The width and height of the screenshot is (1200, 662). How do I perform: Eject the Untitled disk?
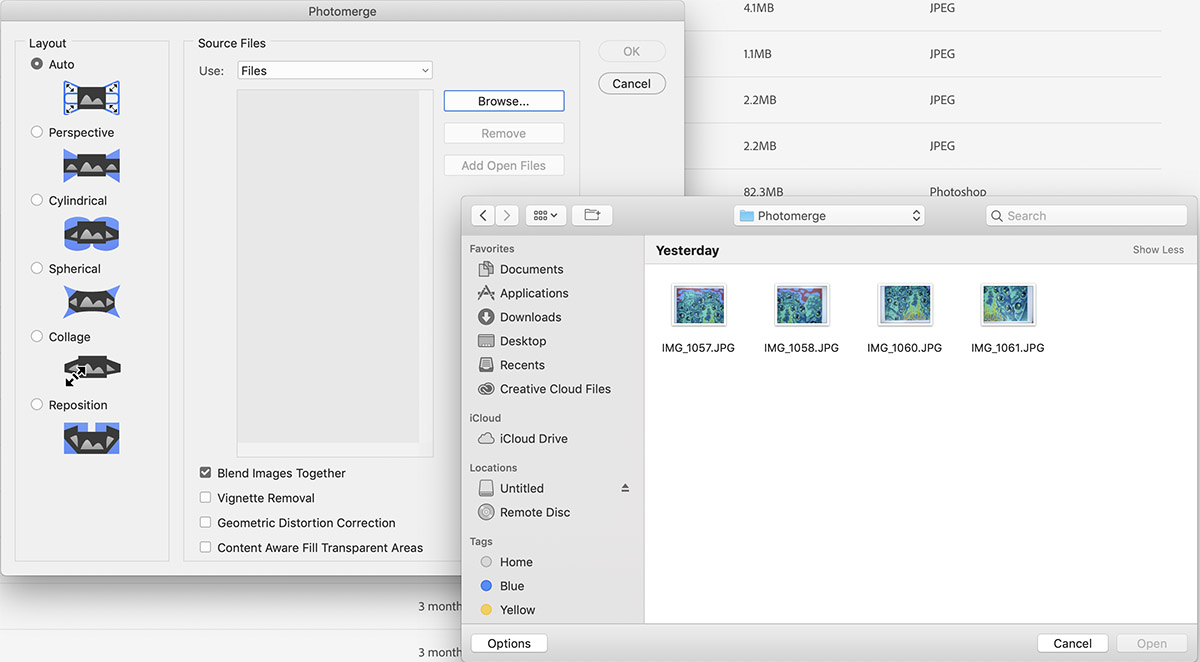625,488
